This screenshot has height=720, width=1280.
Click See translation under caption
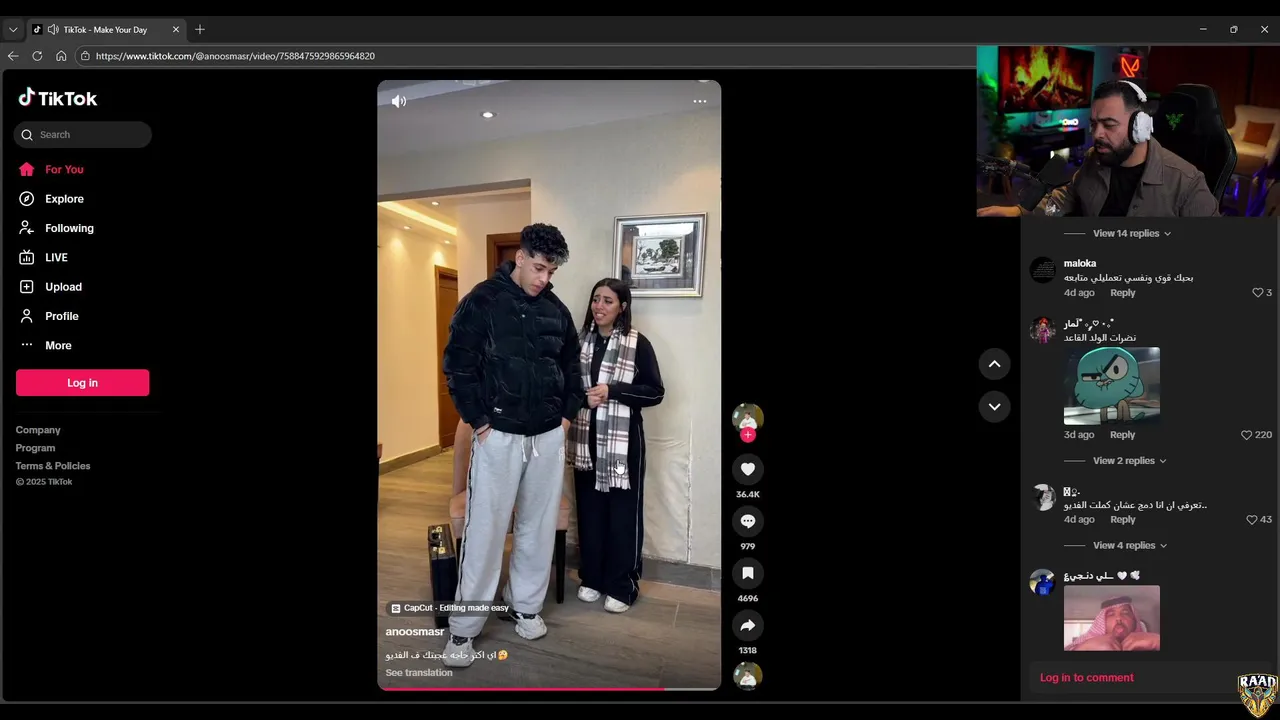point(419,673)
